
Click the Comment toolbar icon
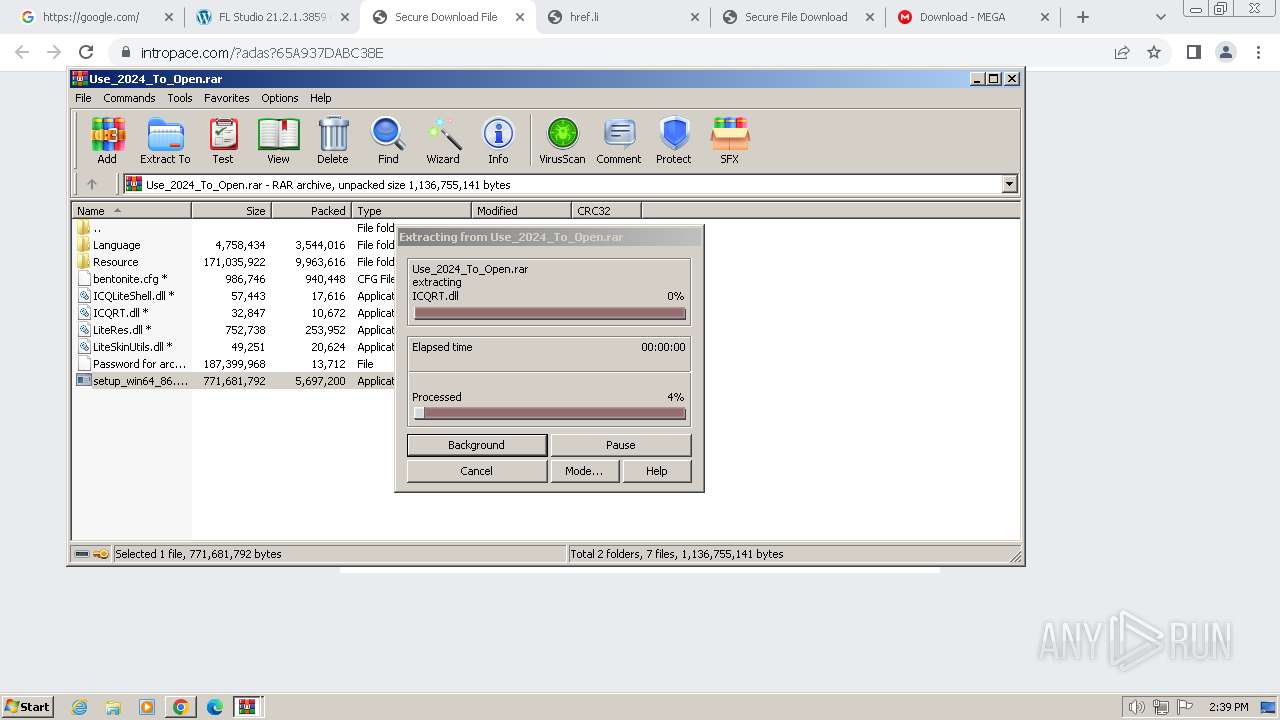click(619, 140)
